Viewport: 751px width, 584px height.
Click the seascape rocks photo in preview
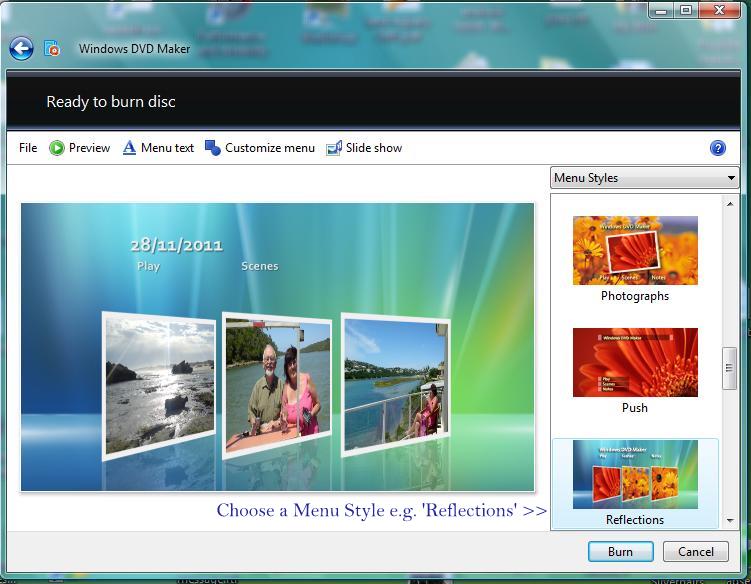coord(159,386)
